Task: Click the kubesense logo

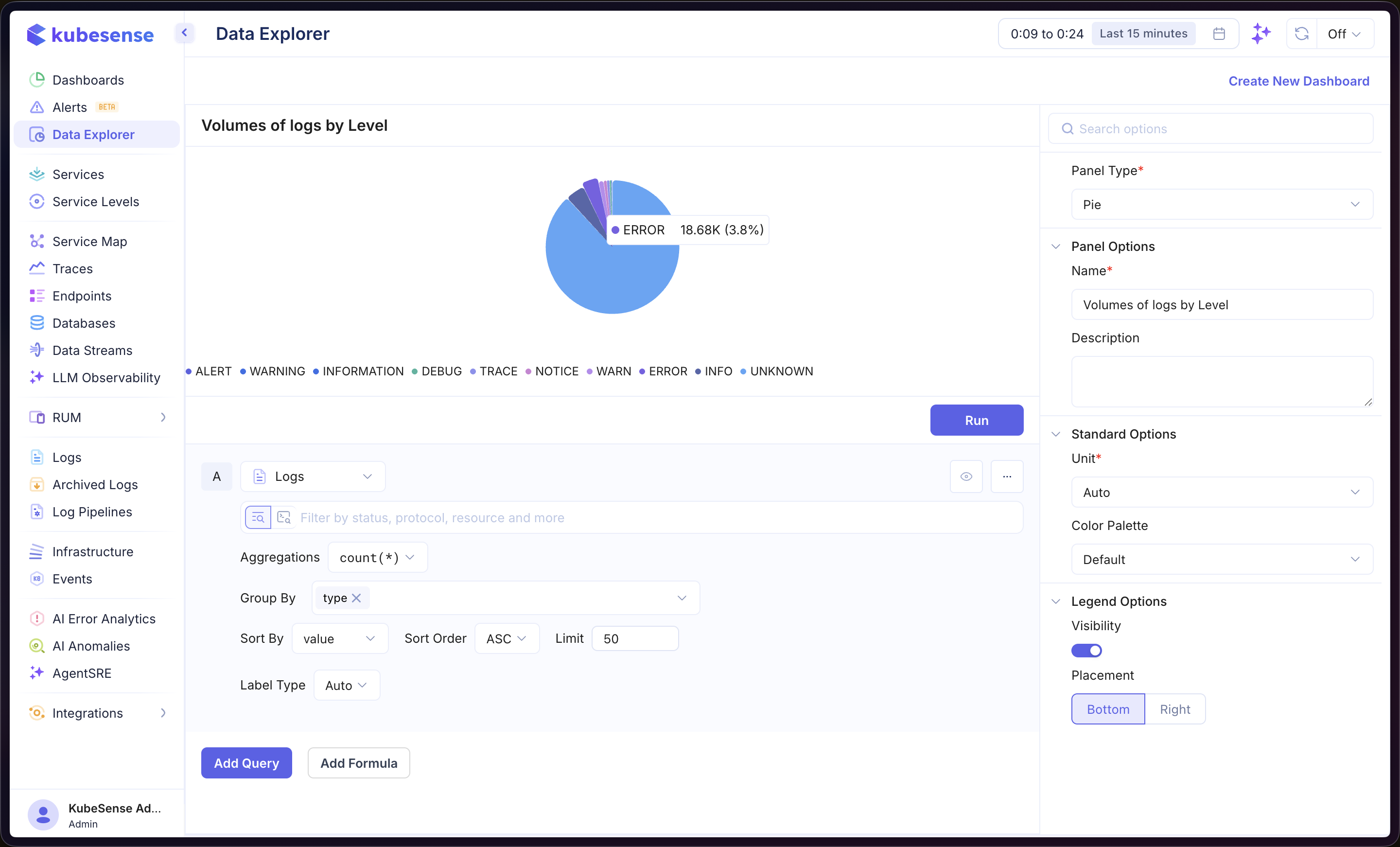Action: [90, 35]
